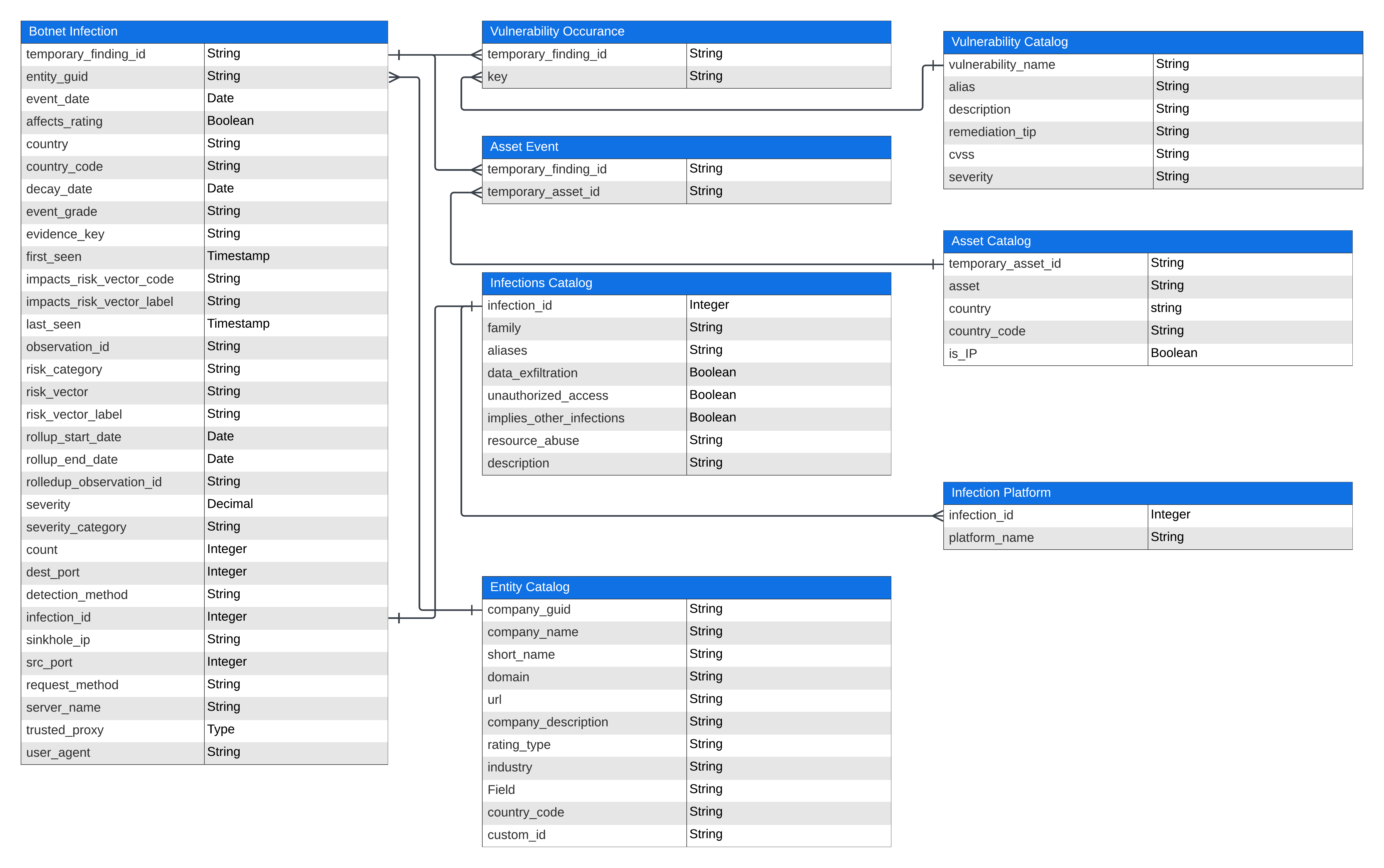The width and height of the screenshot is (1384, 868).
Task: Select the data_exfiltration field row
Action: point(532,373)
